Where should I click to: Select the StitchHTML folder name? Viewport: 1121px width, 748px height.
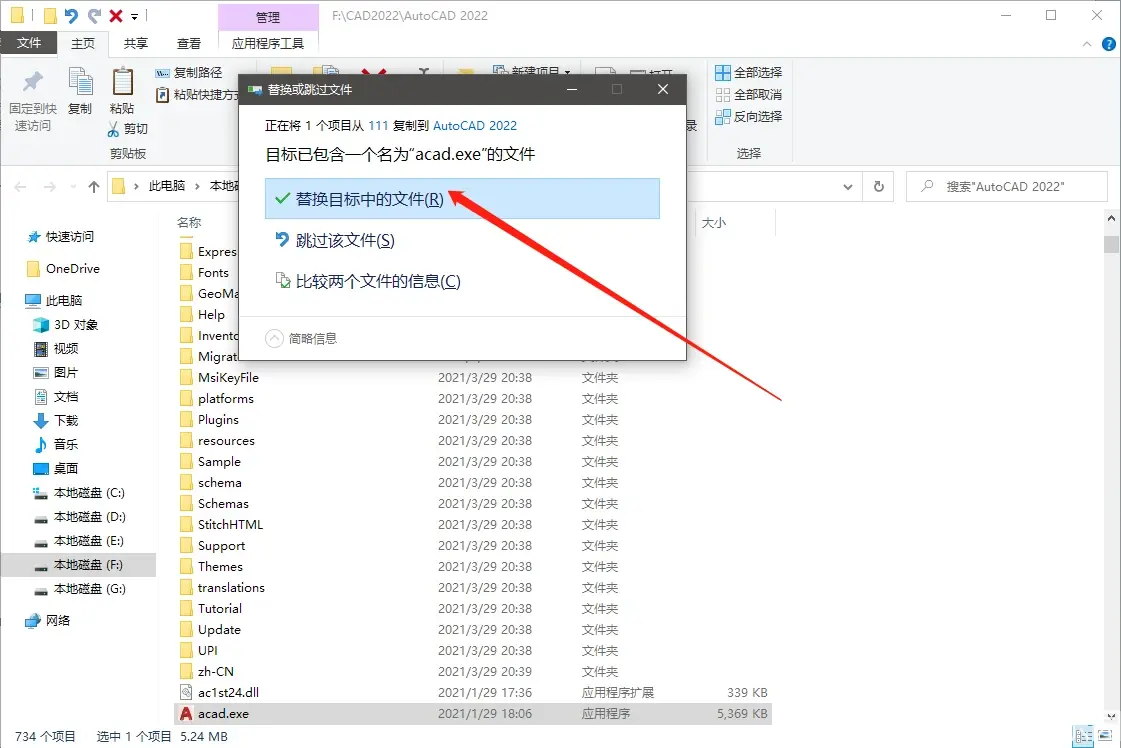pyautogui.click(x=230, y=525)
